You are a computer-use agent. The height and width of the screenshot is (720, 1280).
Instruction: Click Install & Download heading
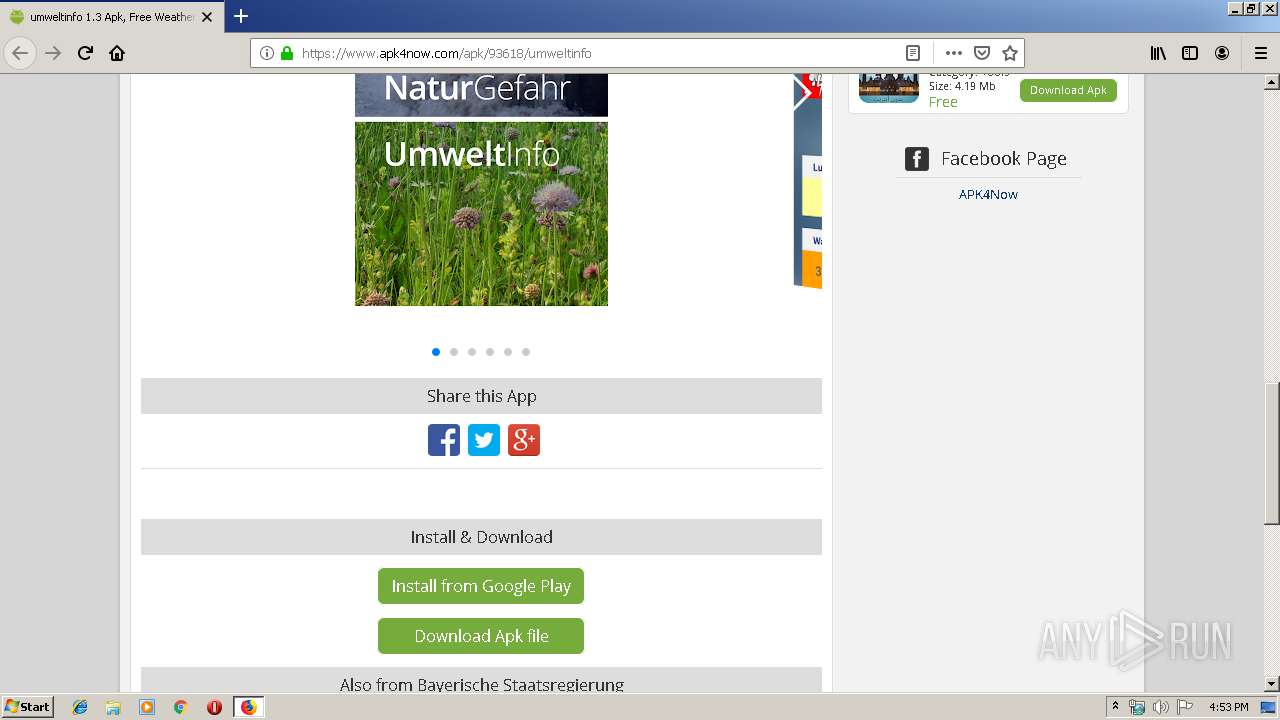(481, 537)
